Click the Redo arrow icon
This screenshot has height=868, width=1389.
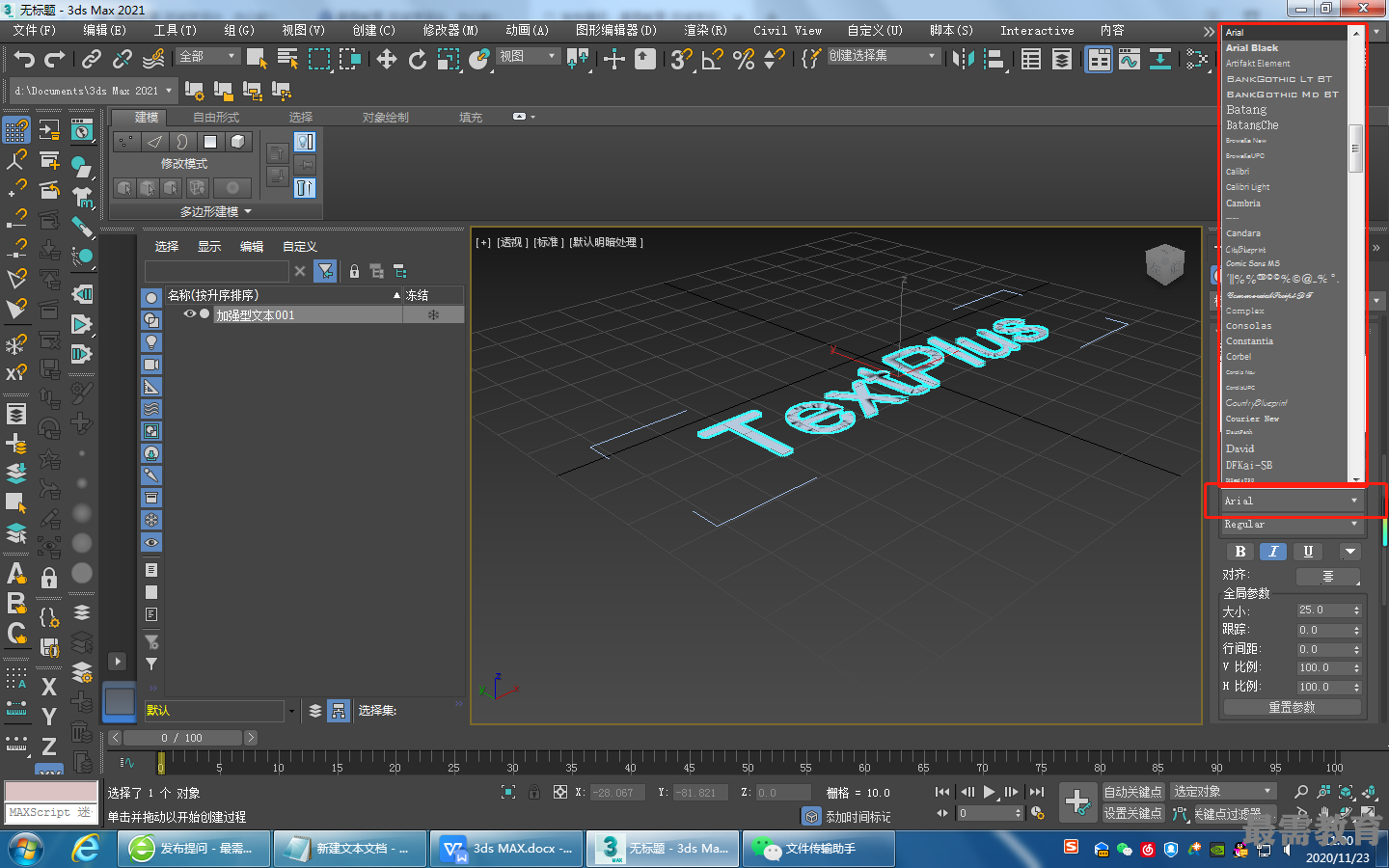(55, 60)
